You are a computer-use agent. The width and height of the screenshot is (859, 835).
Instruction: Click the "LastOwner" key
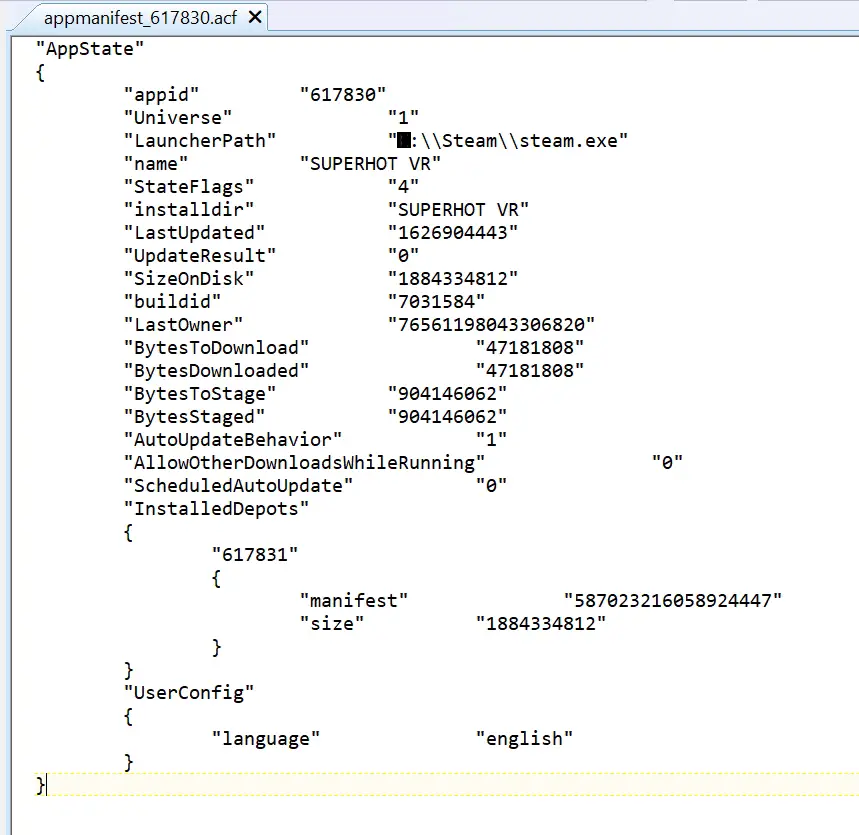click(184, 325)
